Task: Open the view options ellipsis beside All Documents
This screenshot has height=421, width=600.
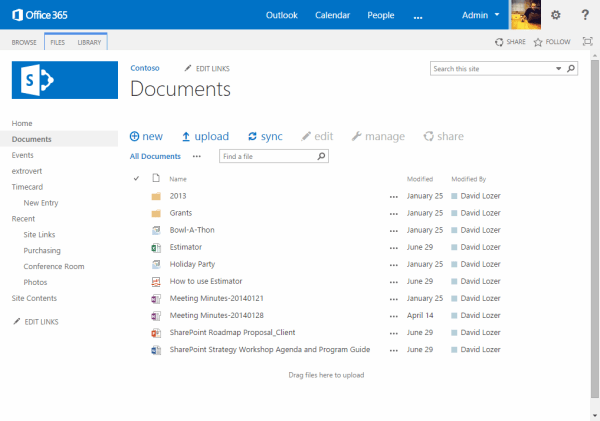Action: (x=197, y=156)
